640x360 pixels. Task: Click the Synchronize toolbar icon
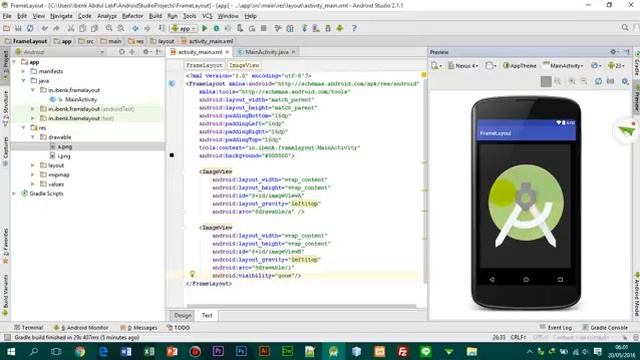click(30, 28)
